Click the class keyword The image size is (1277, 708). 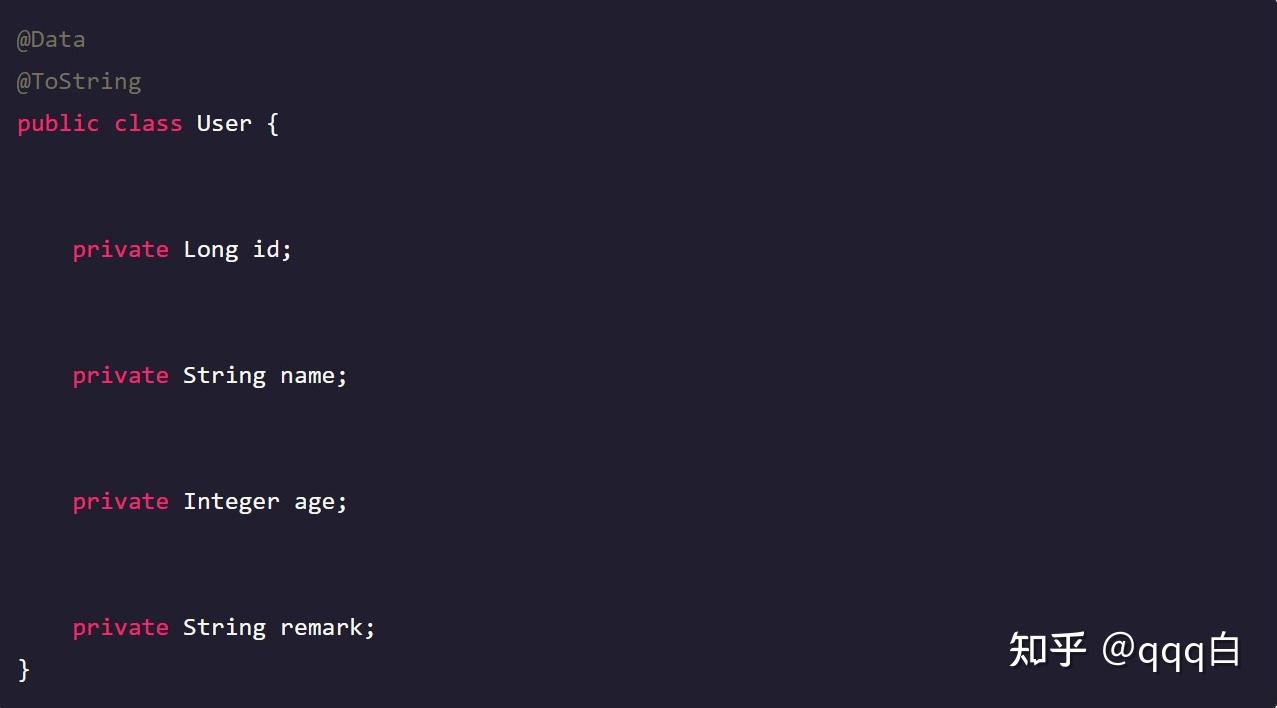(148, 124)
